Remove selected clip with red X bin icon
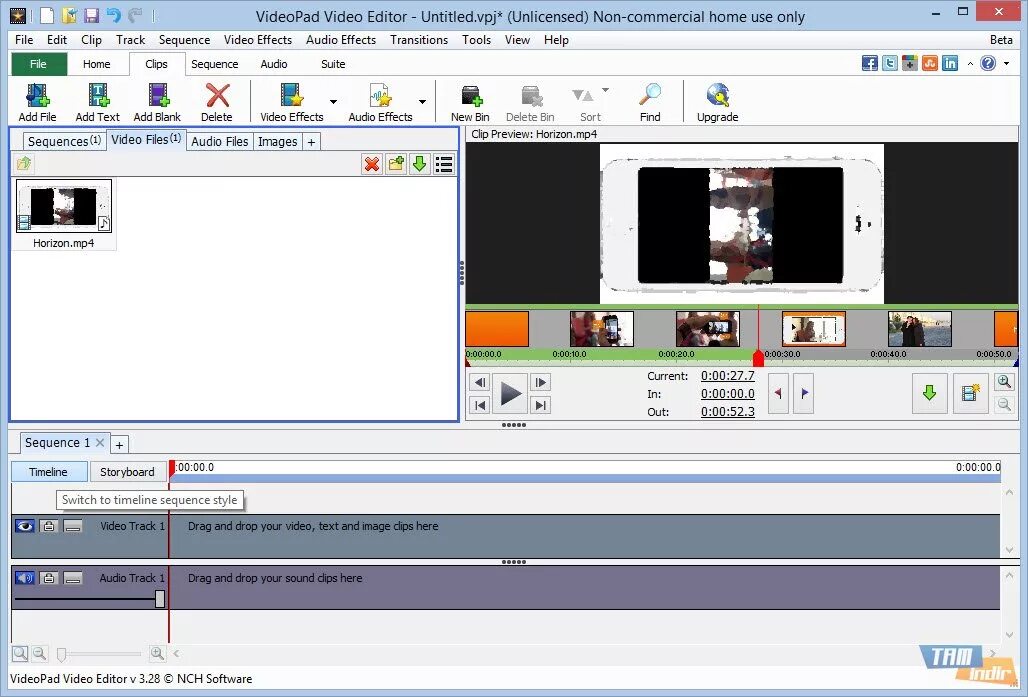Screen dimensions: 1028x697 point(372,164)
